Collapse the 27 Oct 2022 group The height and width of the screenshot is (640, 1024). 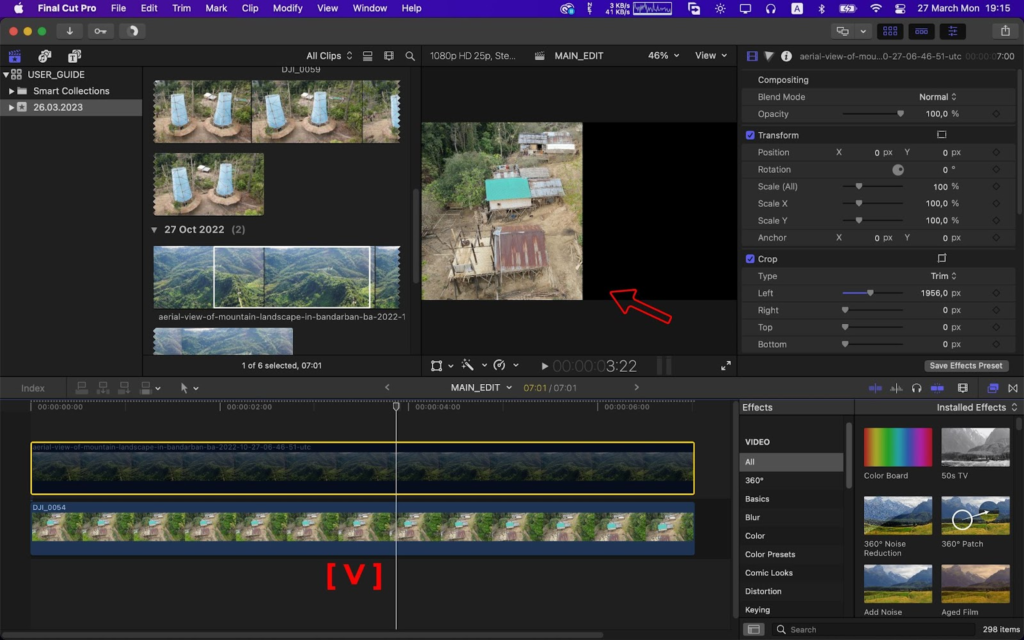[x=154, y=230]
